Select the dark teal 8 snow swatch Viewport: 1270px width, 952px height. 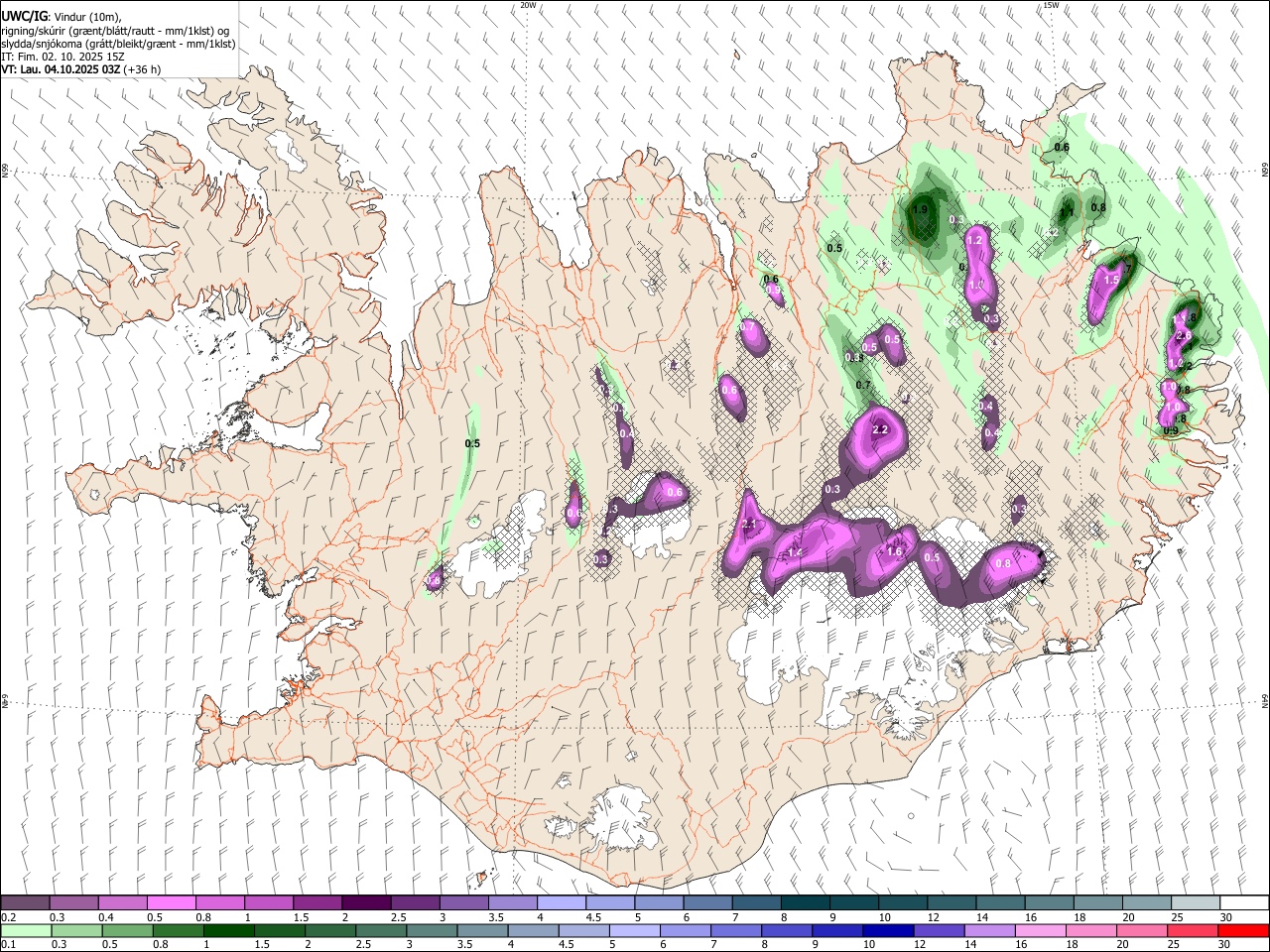tap(805, 903)
